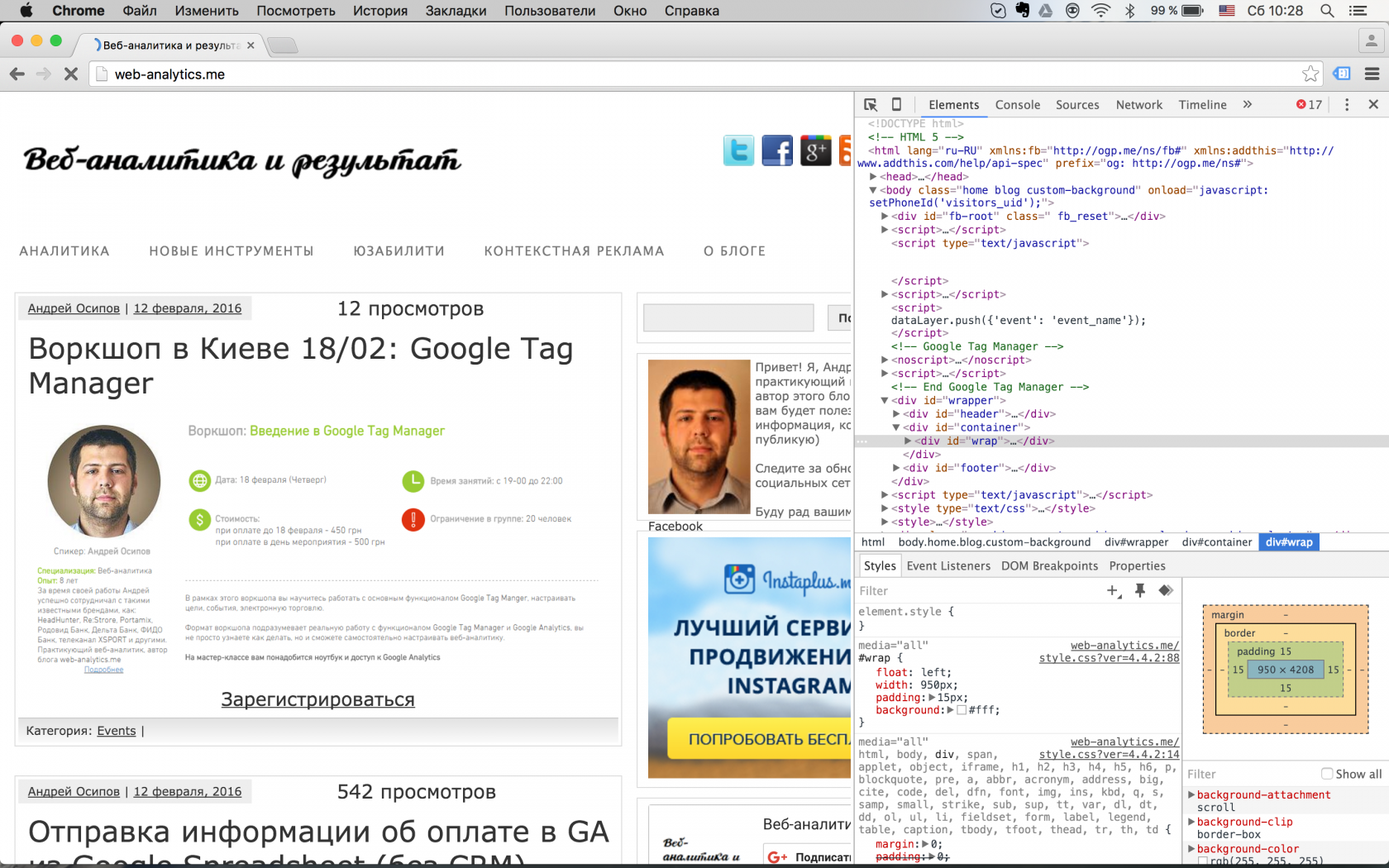Image resolution: width=1389 pixels, height=868 pixels.
Task: Open the Google Drive menu bar icon
Action: (1046, 11)
